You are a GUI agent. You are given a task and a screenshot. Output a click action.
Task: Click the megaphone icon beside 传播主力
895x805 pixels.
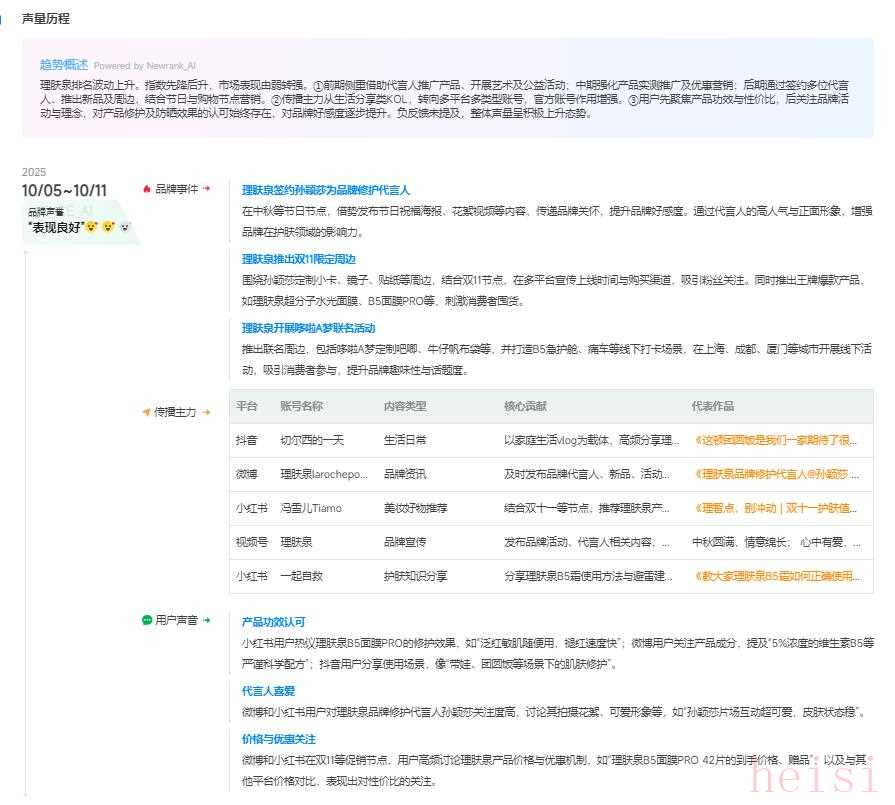[146, 411]
